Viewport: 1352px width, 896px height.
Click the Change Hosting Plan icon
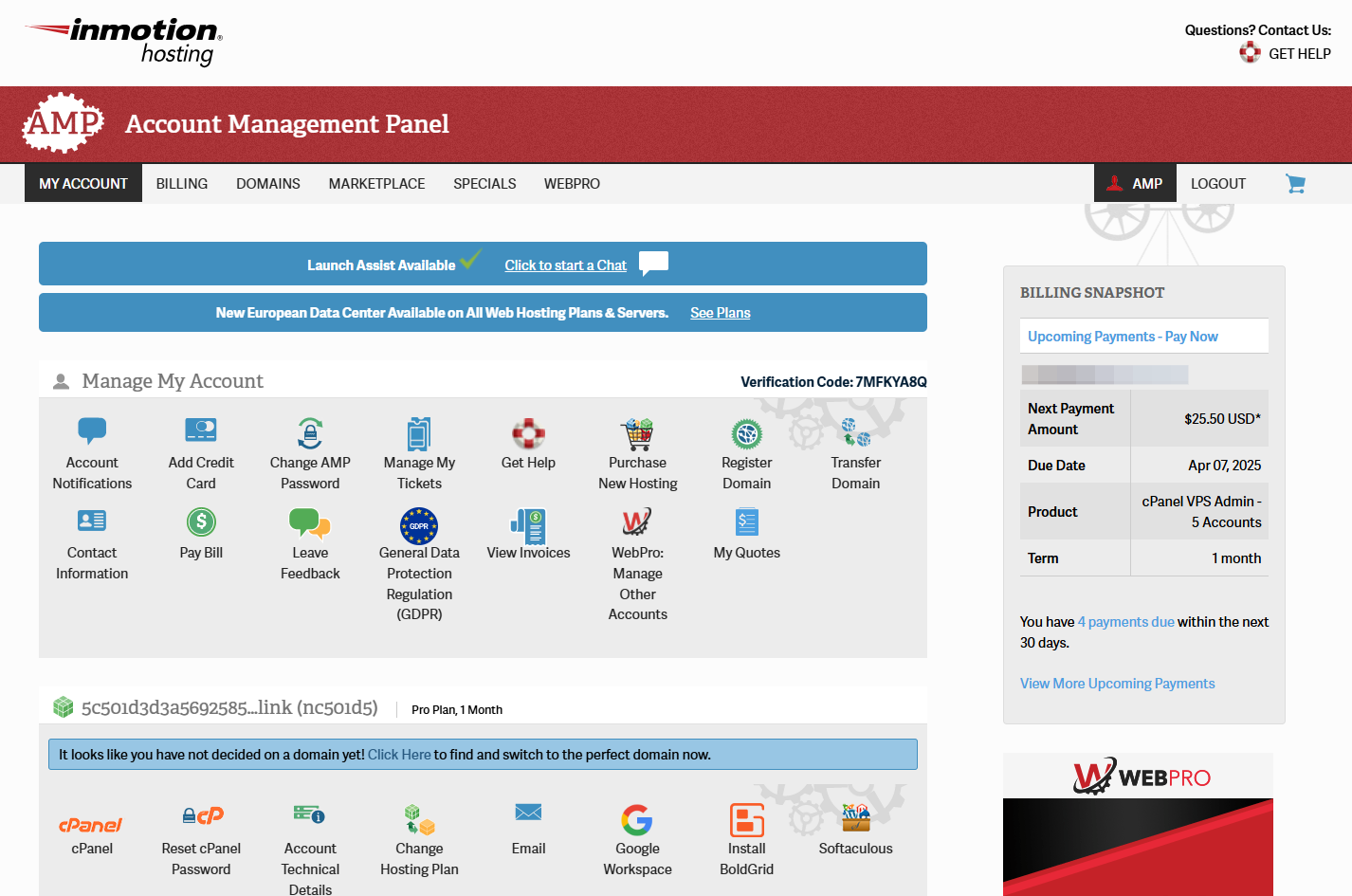tap(419, 819)
